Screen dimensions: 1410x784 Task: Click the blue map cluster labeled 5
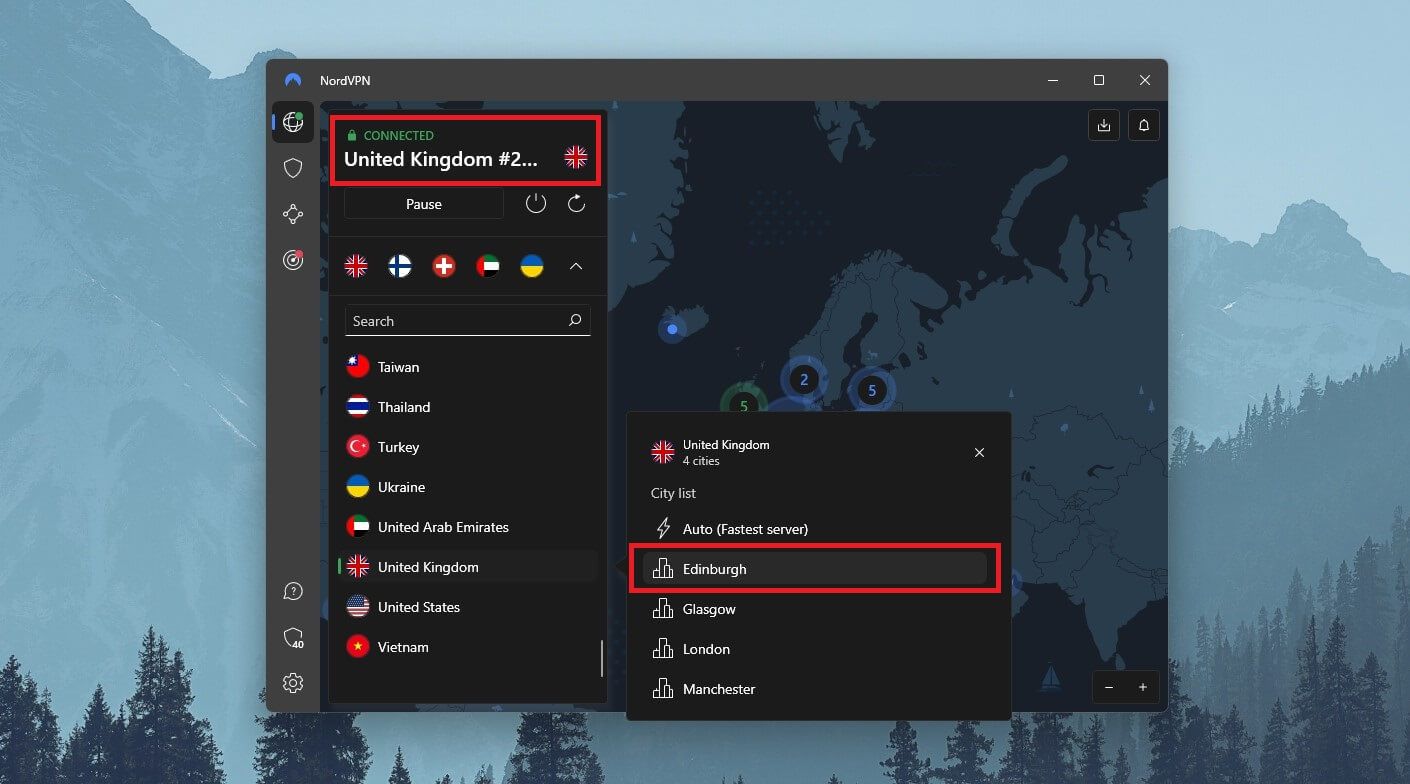coord(872,391)
